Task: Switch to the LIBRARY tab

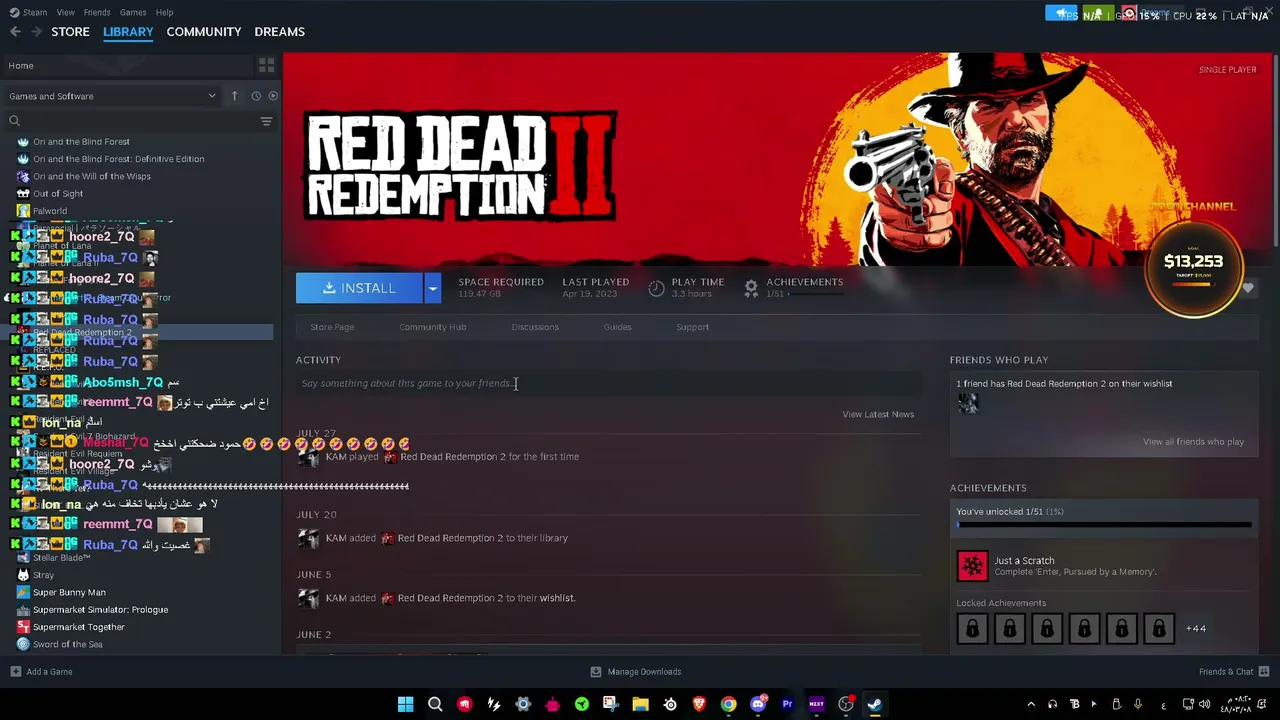Action: [x=128, y=32]
